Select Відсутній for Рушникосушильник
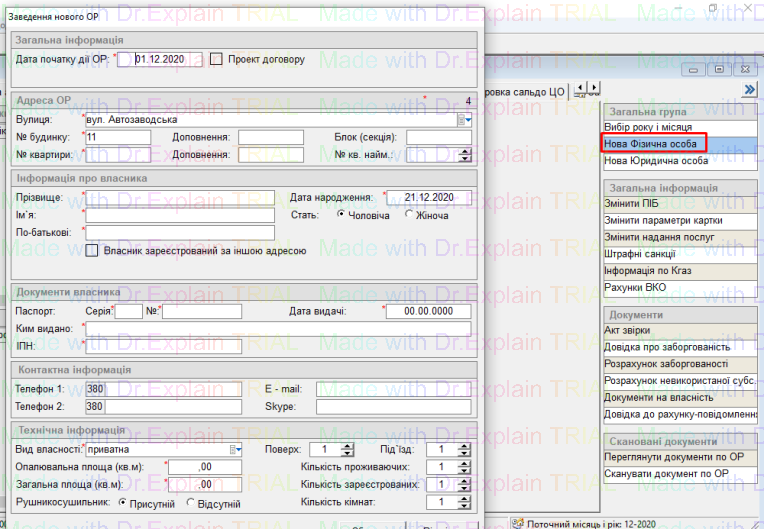This screenshot has width=764, height=529. coord(191,502)
